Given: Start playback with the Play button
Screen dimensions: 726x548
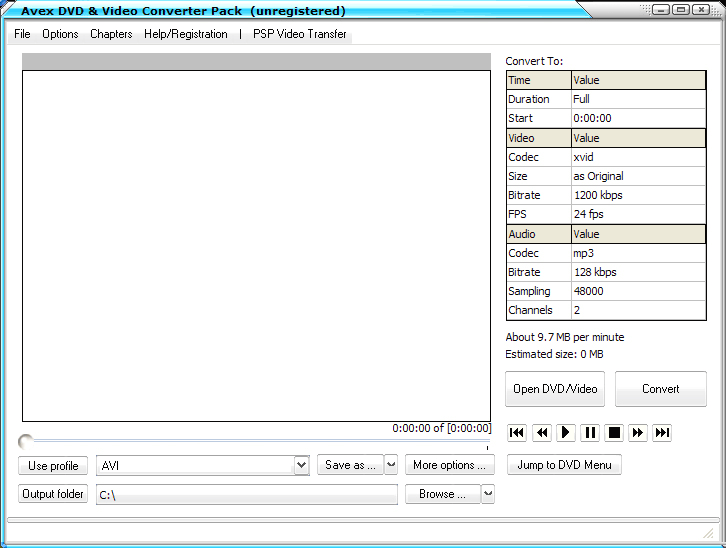Looking at the screenshot, I should [x=565, y=433].
